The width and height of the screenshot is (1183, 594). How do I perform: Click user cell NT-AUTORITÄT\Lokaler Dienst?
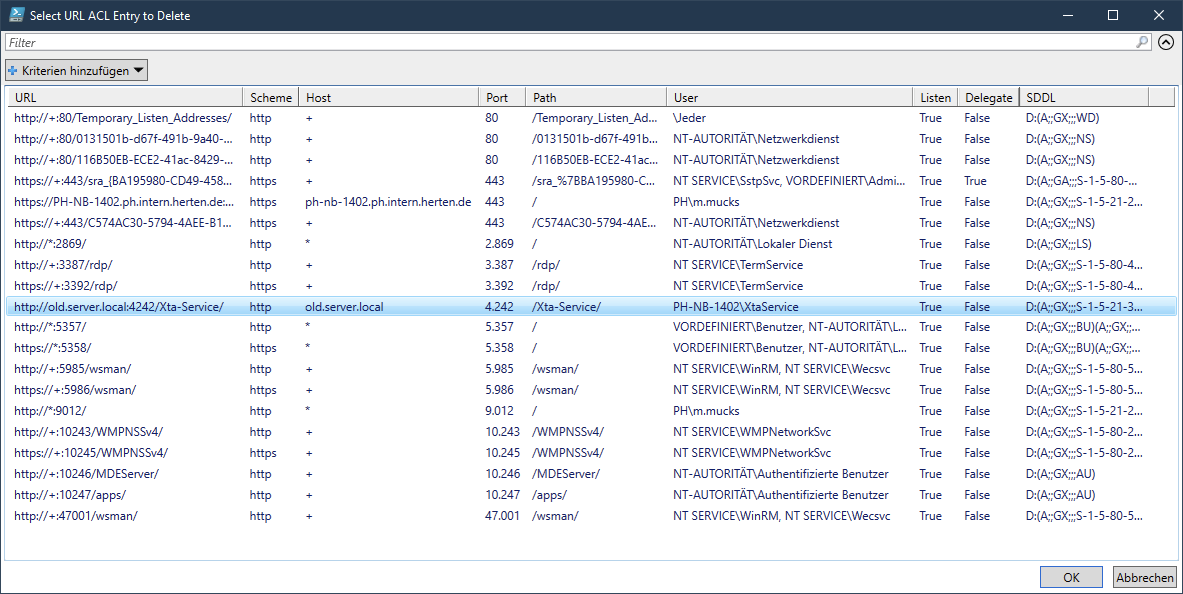coord(753,244)
